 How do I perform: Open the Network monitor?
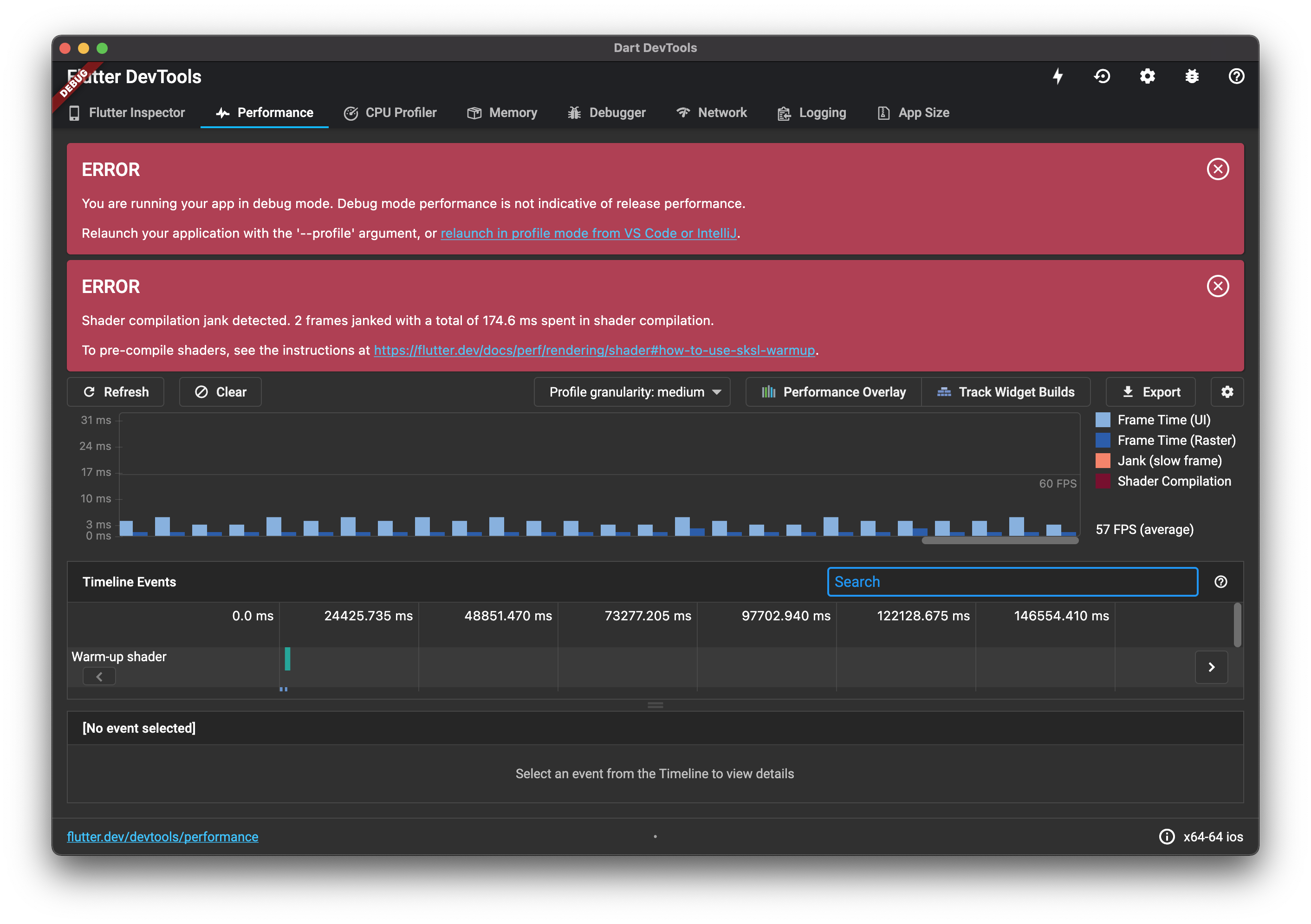point(712,112)
